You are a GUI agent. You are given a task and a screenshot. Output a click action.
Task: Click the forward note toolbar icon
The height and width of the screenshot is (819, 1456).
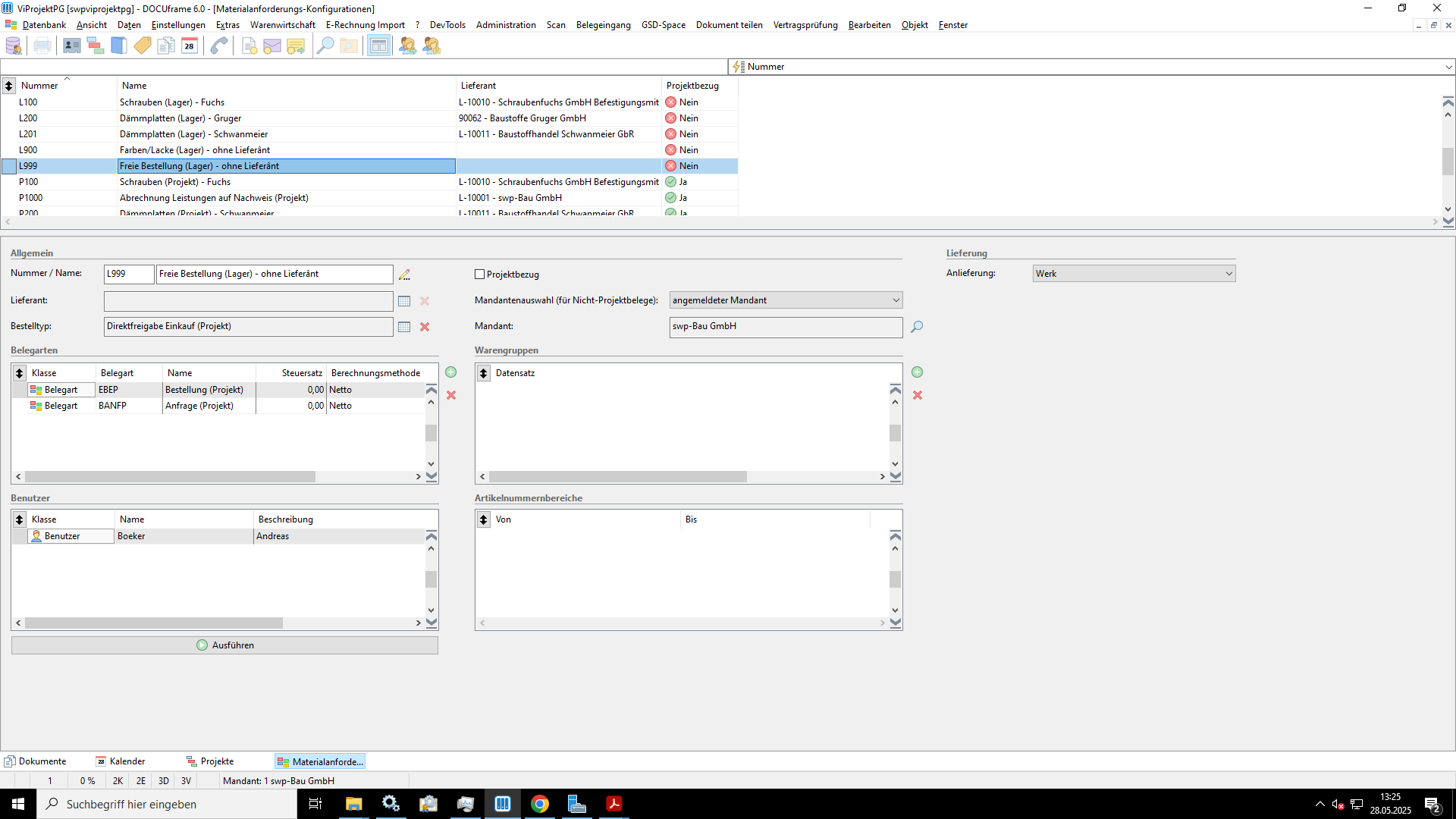(x=296, y=46)
